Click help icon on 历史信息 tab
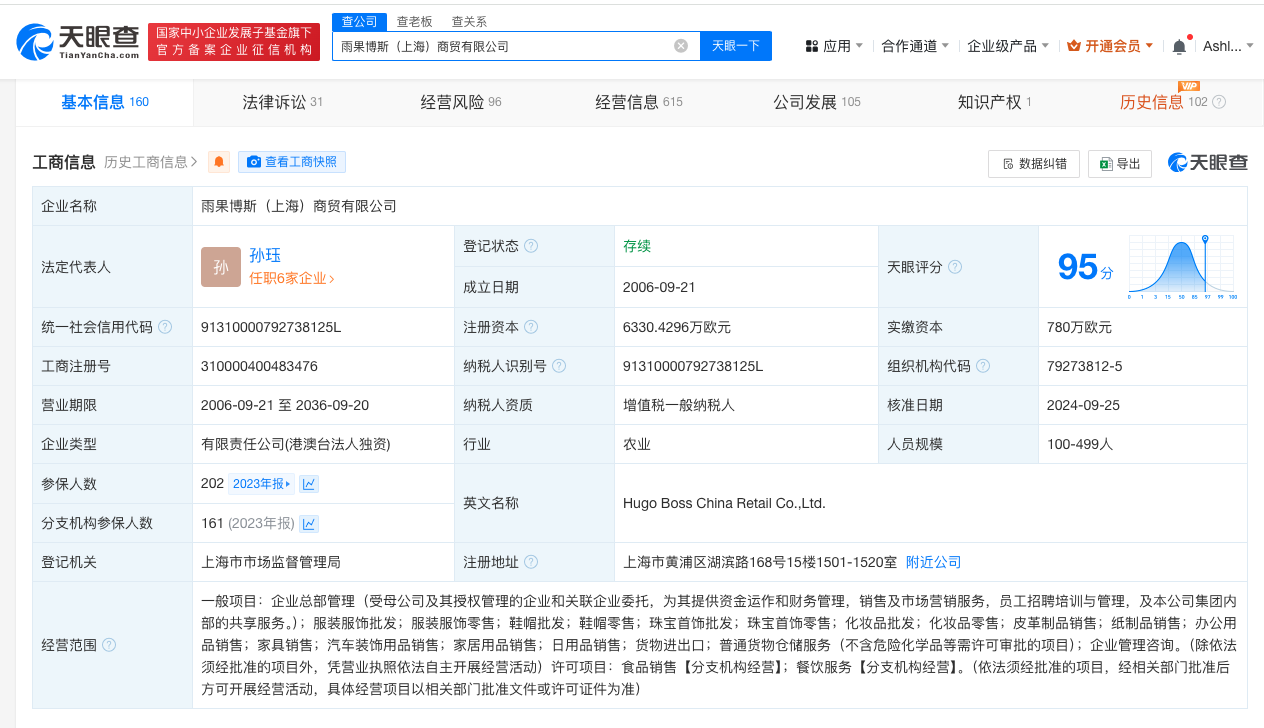The height and width of the screenshot is (728, 1264). pos(1219,102)
